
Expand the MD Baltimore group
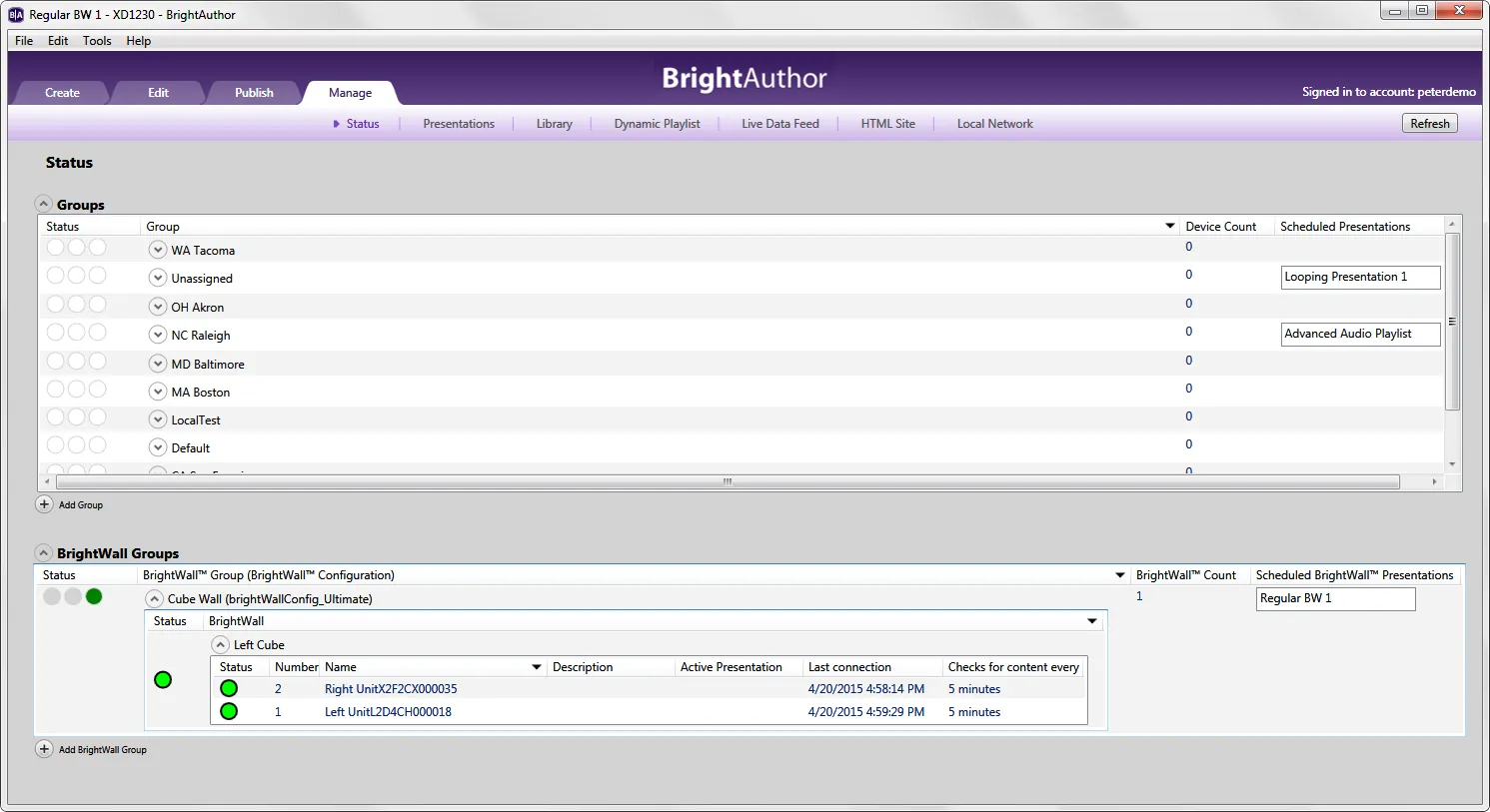point(158,364)
